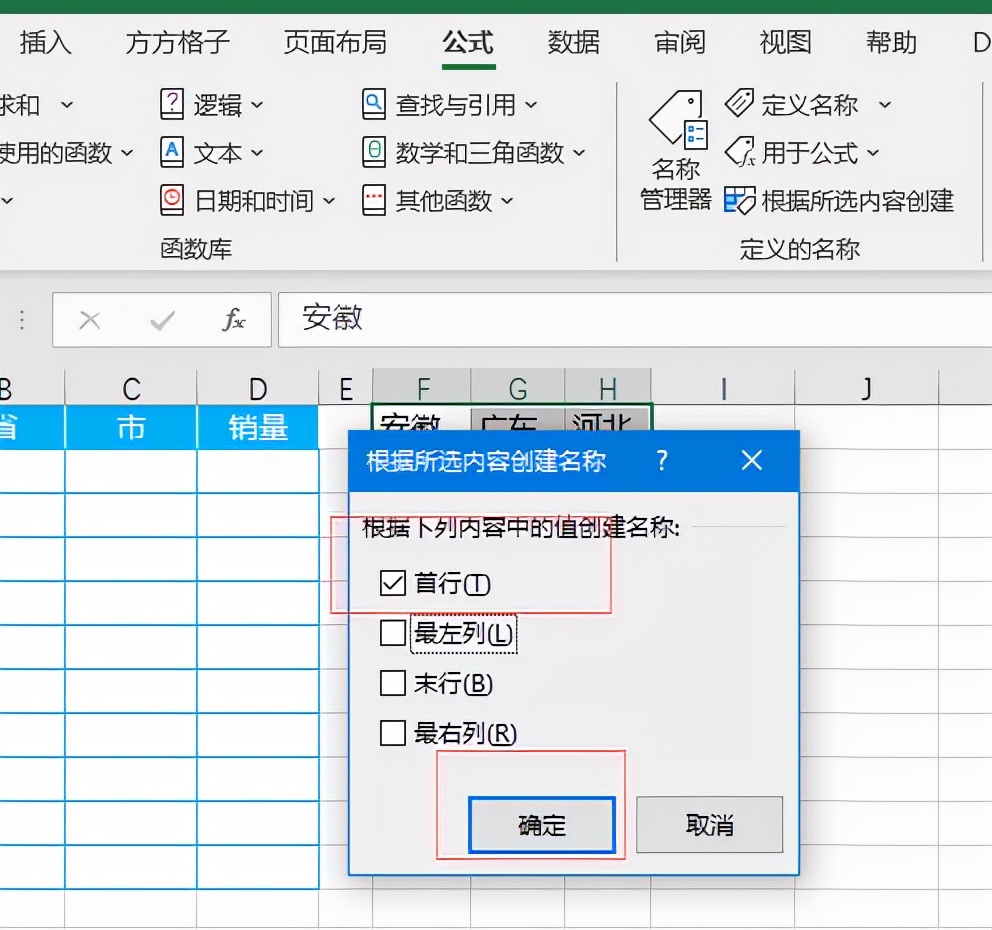The image size is (992, 930).
Task: Click the 销量 header cell
Action: pos(257,428)
